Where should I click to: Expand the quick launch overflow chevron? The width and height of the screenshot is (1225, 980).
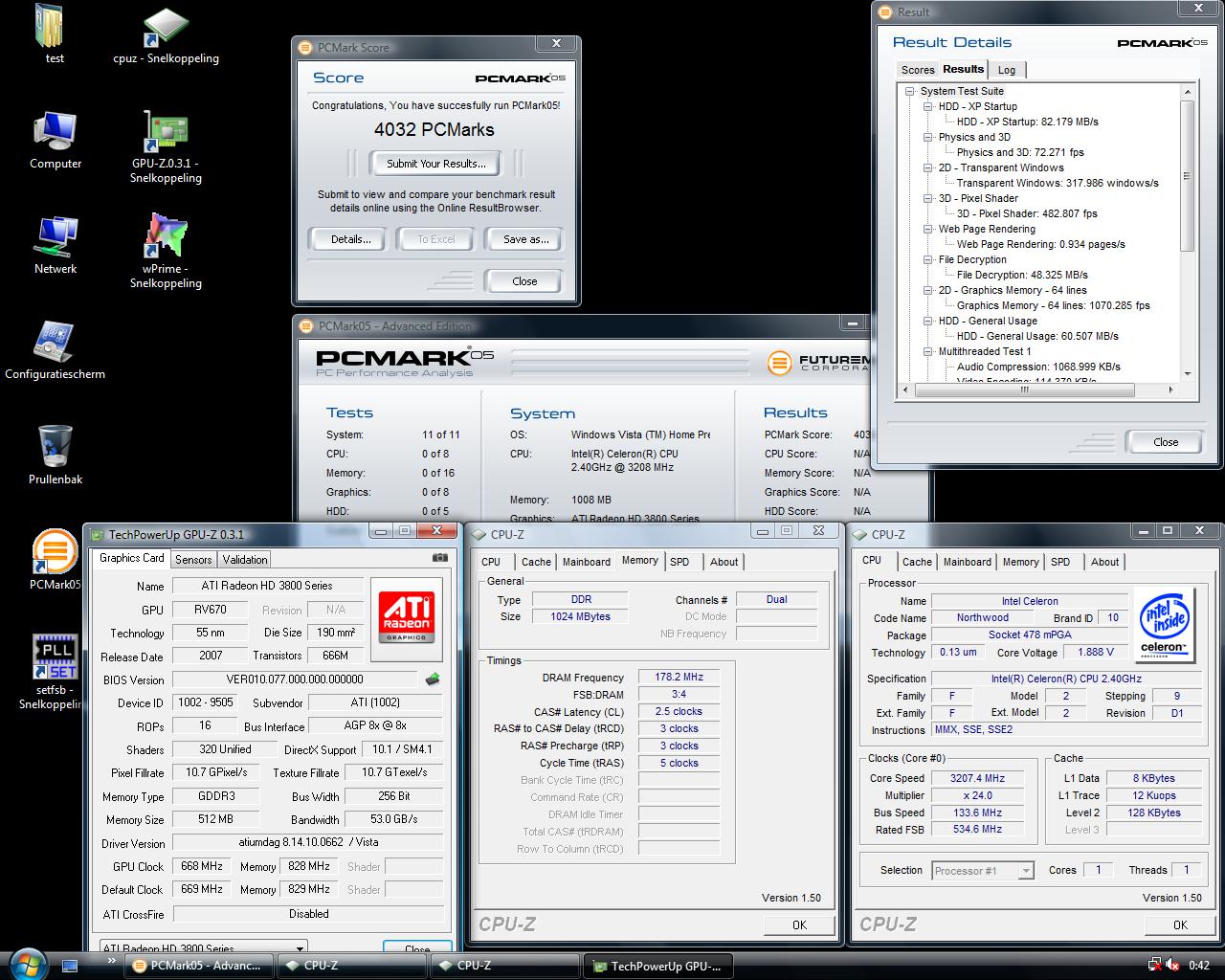111,960
